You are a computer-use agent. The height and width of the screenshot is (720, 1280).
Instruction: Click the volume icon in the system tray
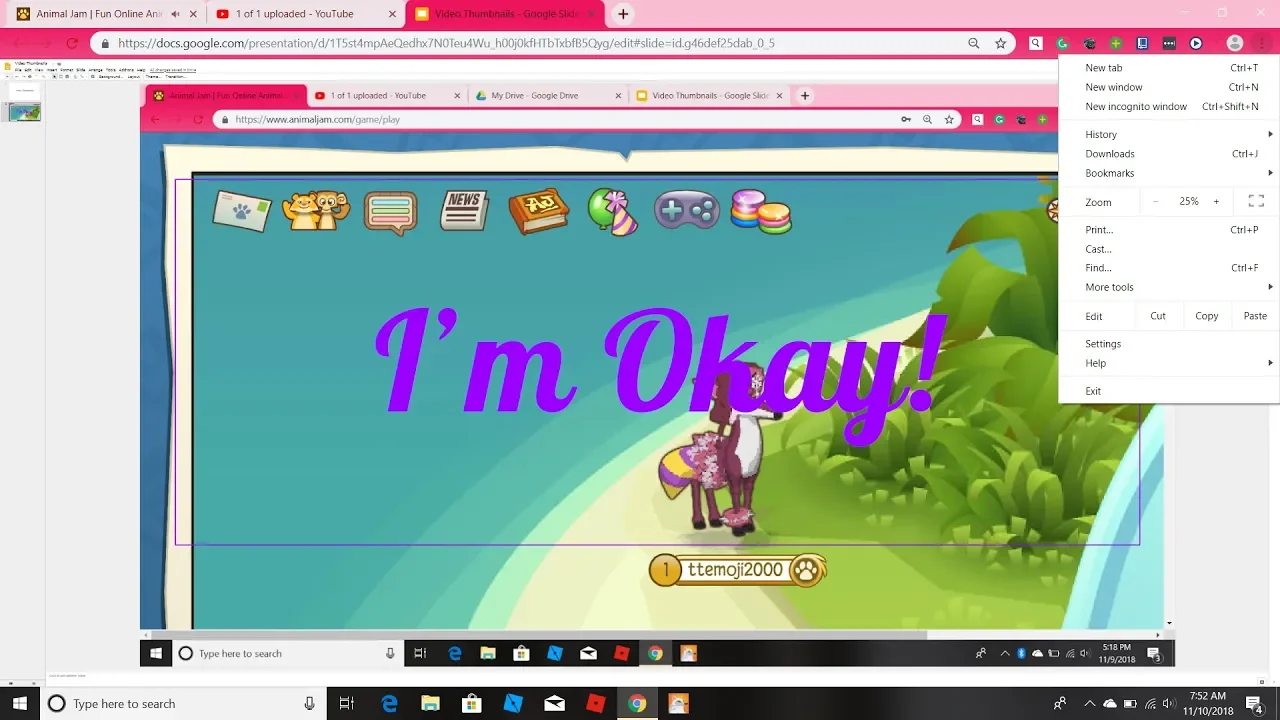(1171, 703)
